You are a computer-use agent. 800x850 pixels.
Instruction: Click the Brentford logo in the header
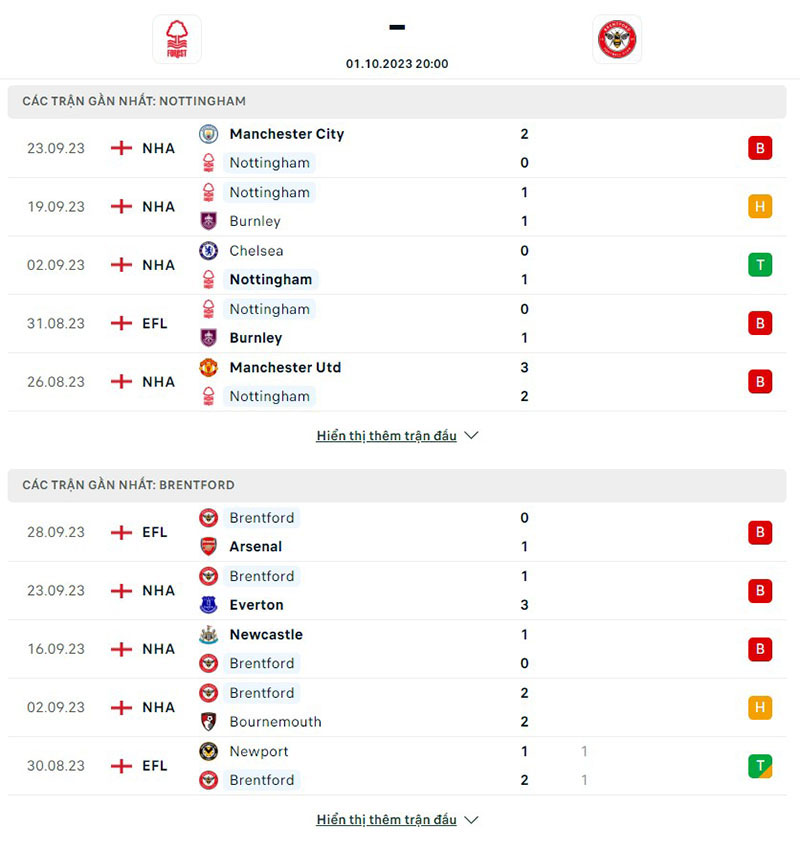(617, 39)
